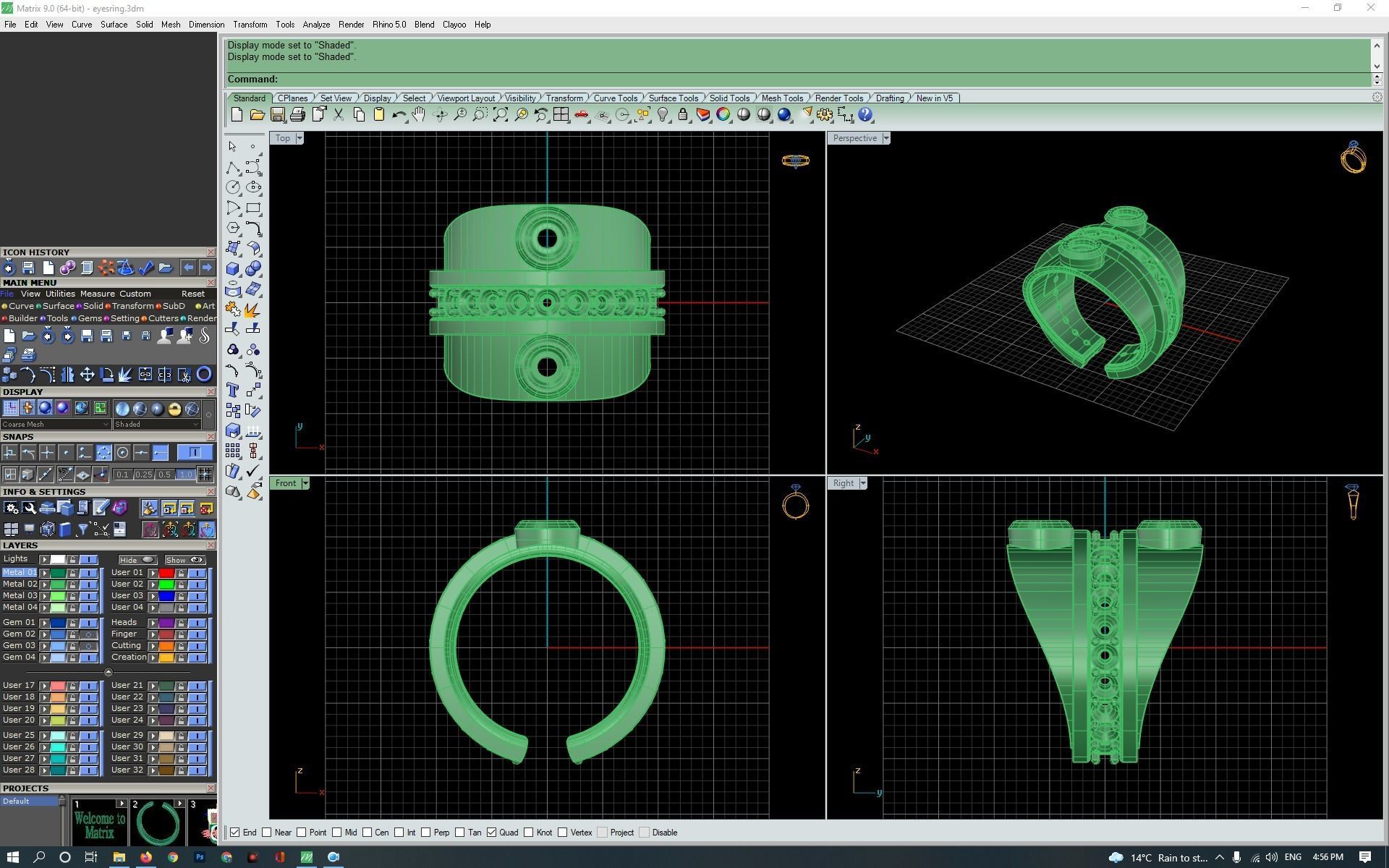Click the red User 01 color swatch
1389x868 pixels.
pos(166,573)
